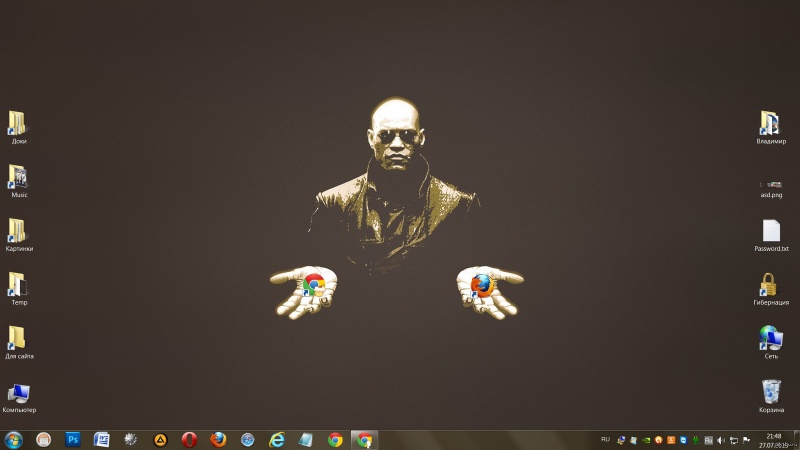The width and height of the screenshot is (800, 450).
Task: Open the Доки folder shortcut
Action: (19, 128)
